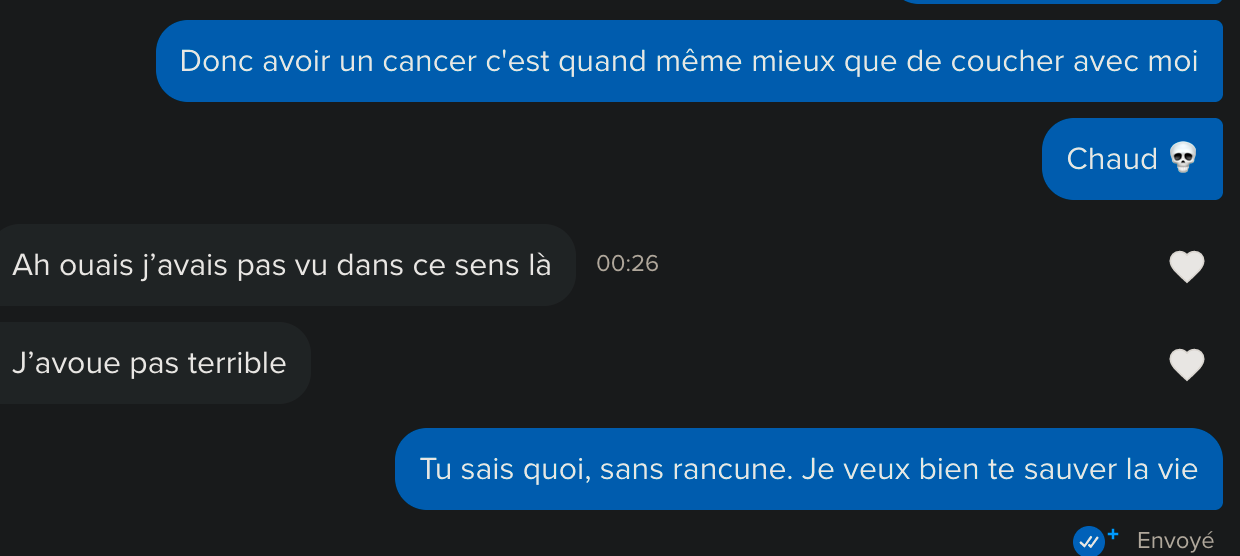Select the "Tu sais quoi, sans rancune" bubble

click(809, 469)
